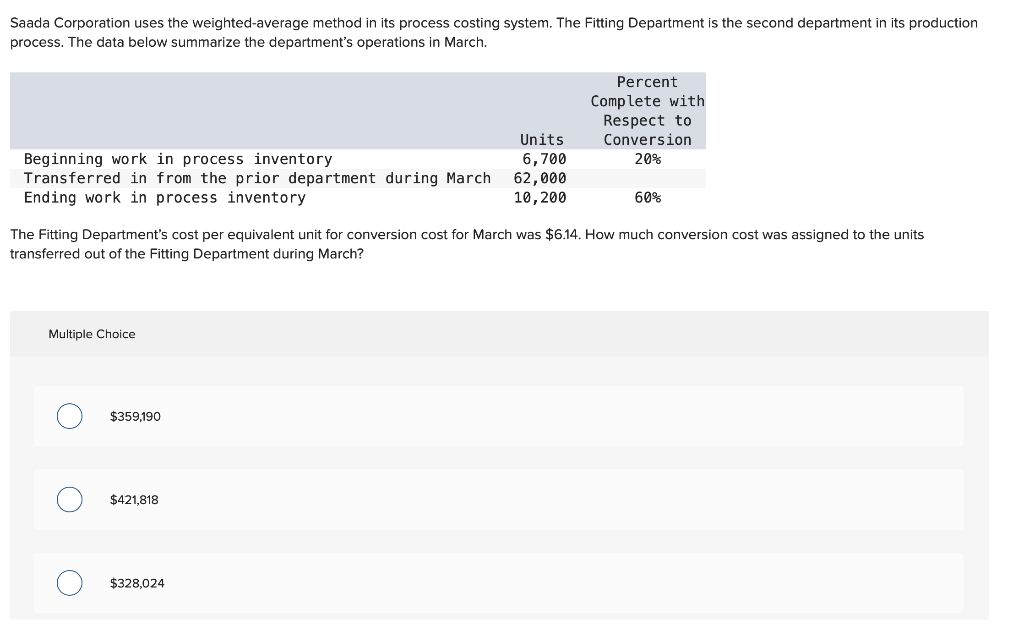
Task: Select the second answer option row
Action: pos(499,499)
